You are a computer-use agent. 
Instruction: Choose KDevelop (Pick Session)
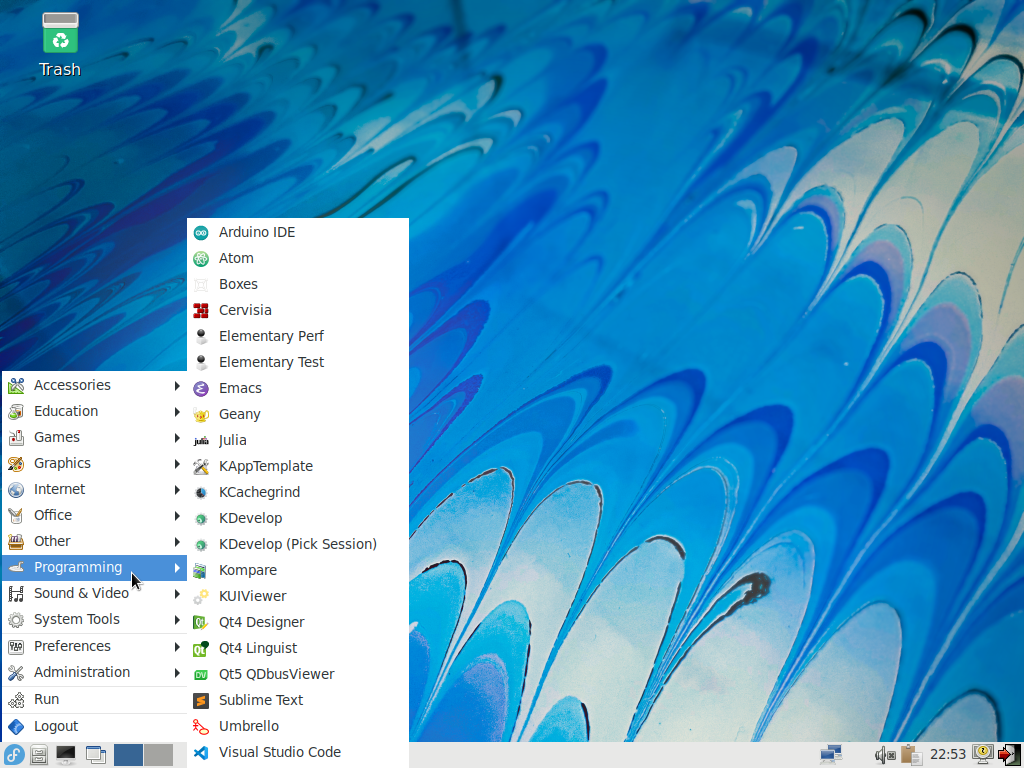coord(298,544)
